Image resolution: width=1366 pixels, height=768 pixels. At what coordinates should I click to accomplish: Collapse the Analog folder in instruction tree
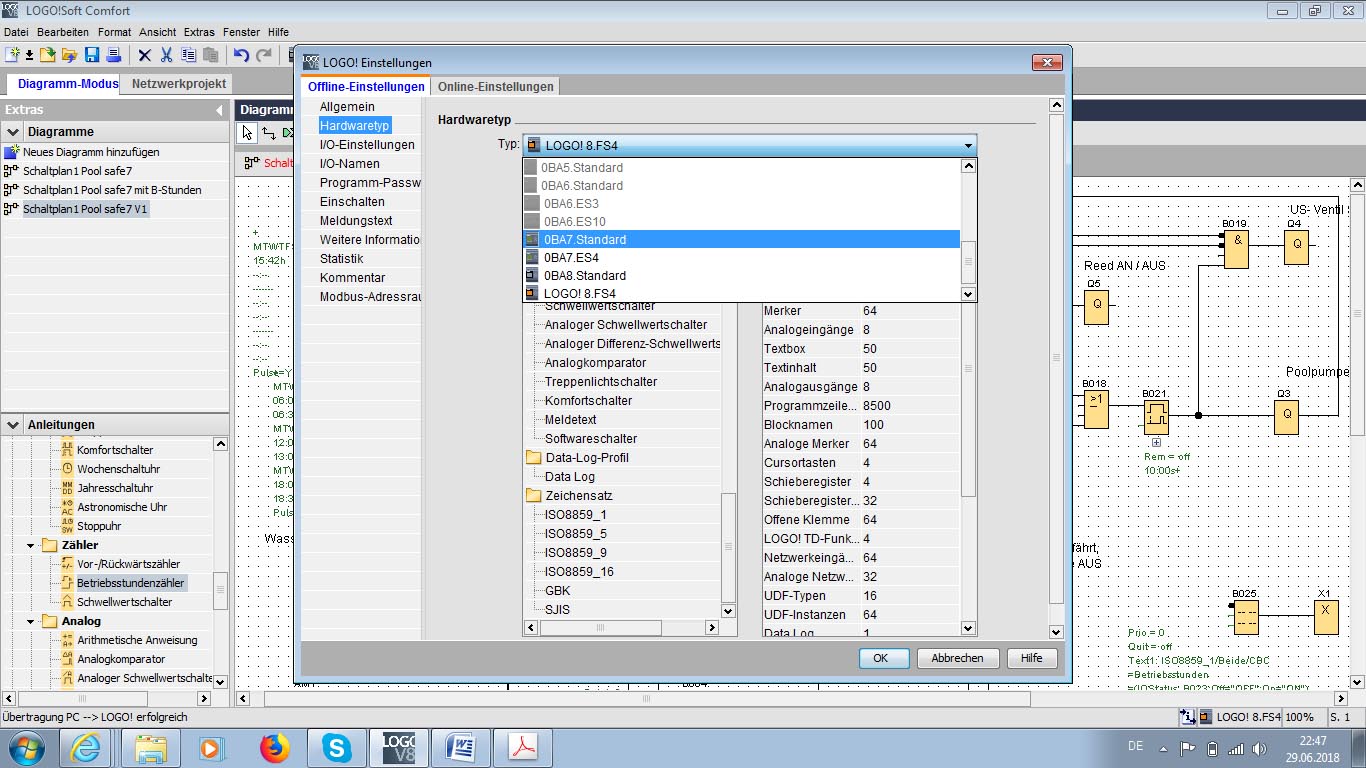(31, 622)
